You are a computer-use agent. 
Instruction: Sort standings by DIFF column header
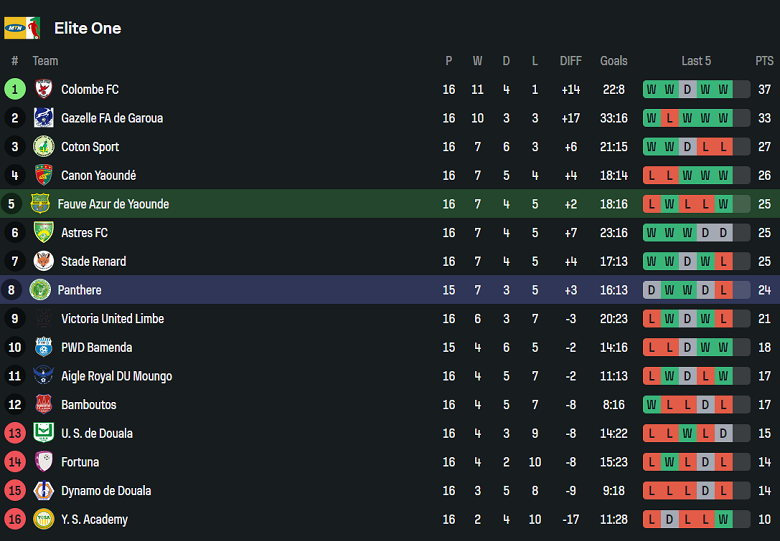point(571,61)
